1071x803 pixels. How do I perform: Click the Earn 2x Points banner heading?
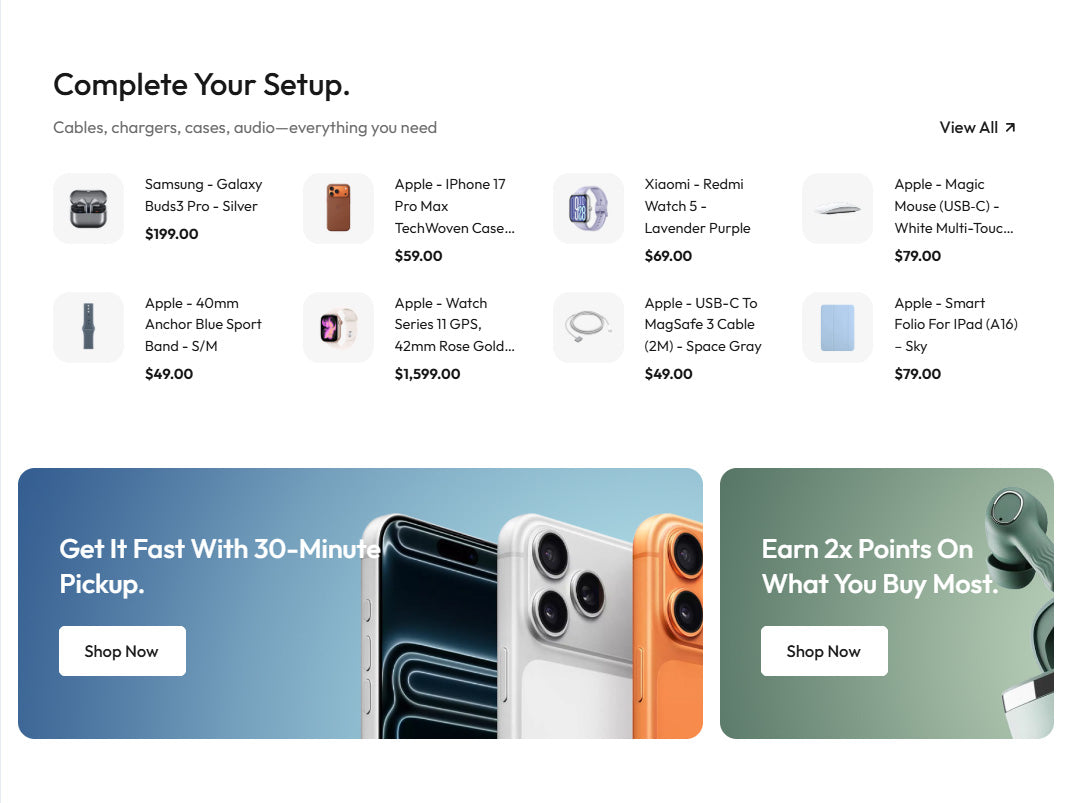(879, 566)
